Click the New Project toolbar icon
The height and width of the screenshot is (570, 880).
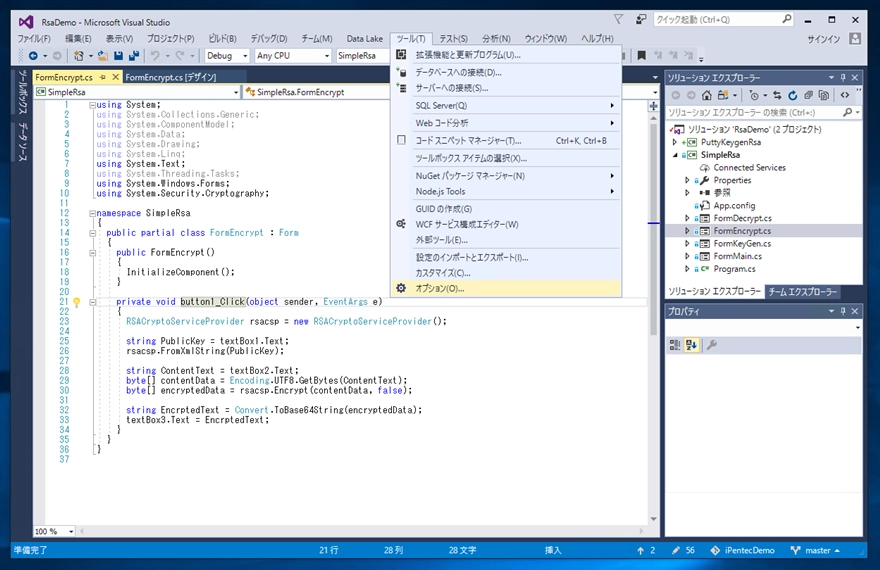click(79, 56)
